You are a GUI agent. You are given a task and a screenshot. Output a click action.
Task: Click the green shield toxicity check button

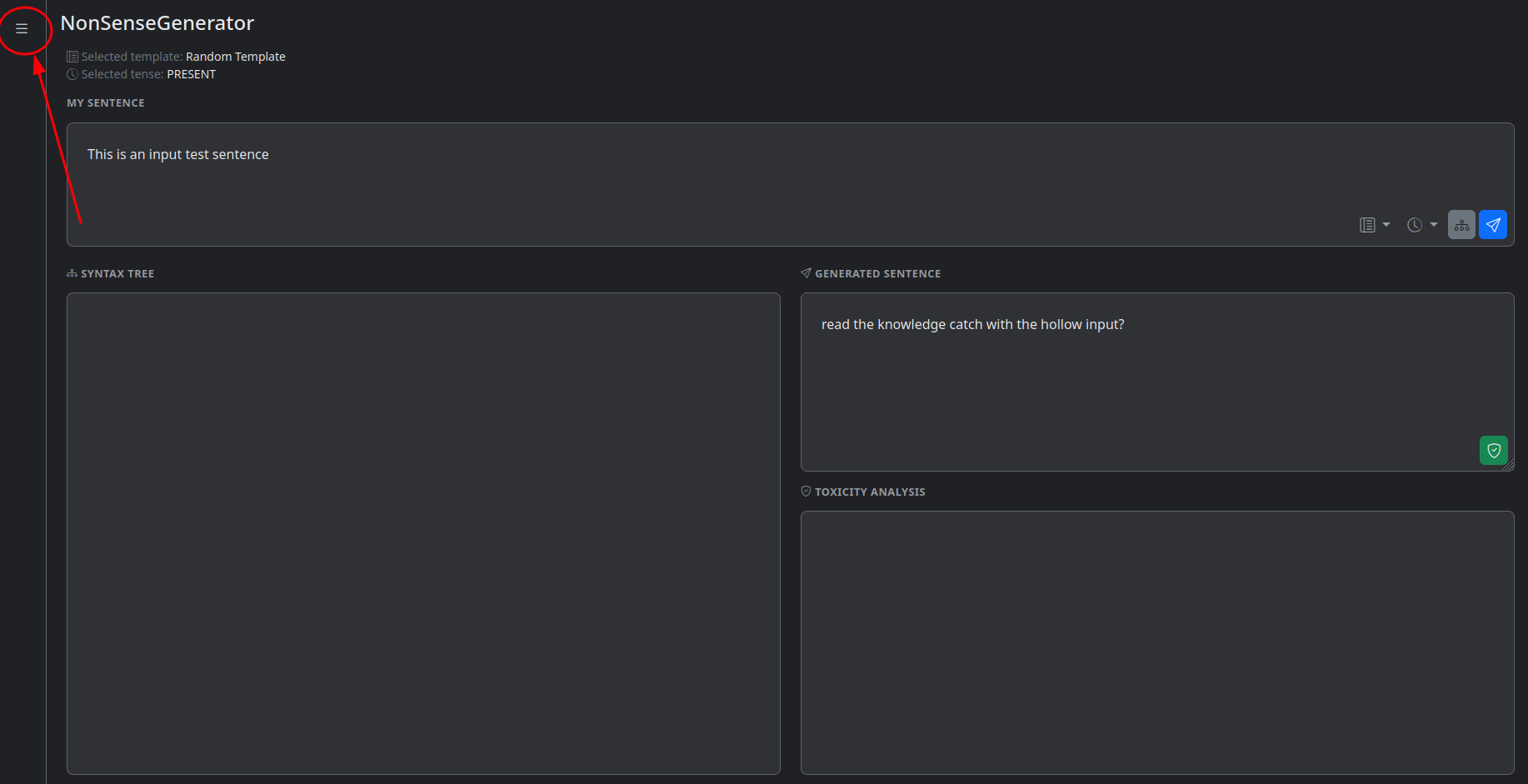(x=1493, y=451)
